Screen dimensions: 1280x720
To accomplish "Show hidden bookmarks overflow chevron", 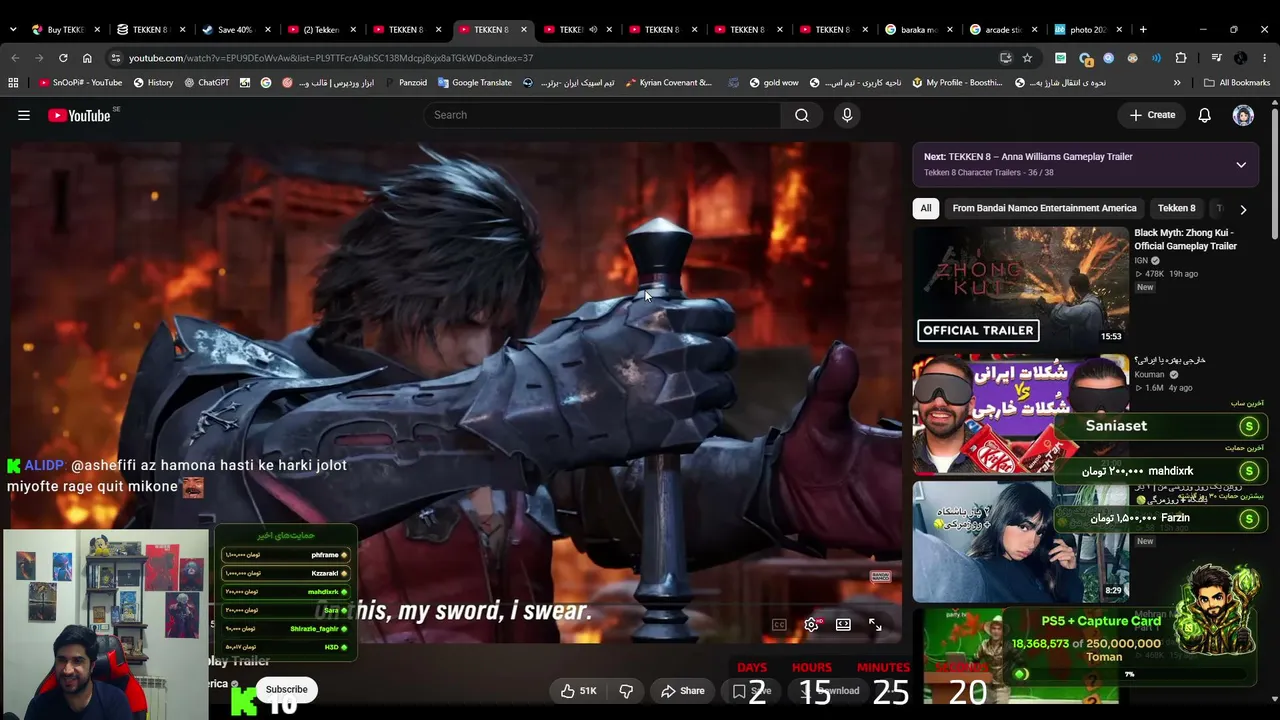I will [x=1177, y=83].
